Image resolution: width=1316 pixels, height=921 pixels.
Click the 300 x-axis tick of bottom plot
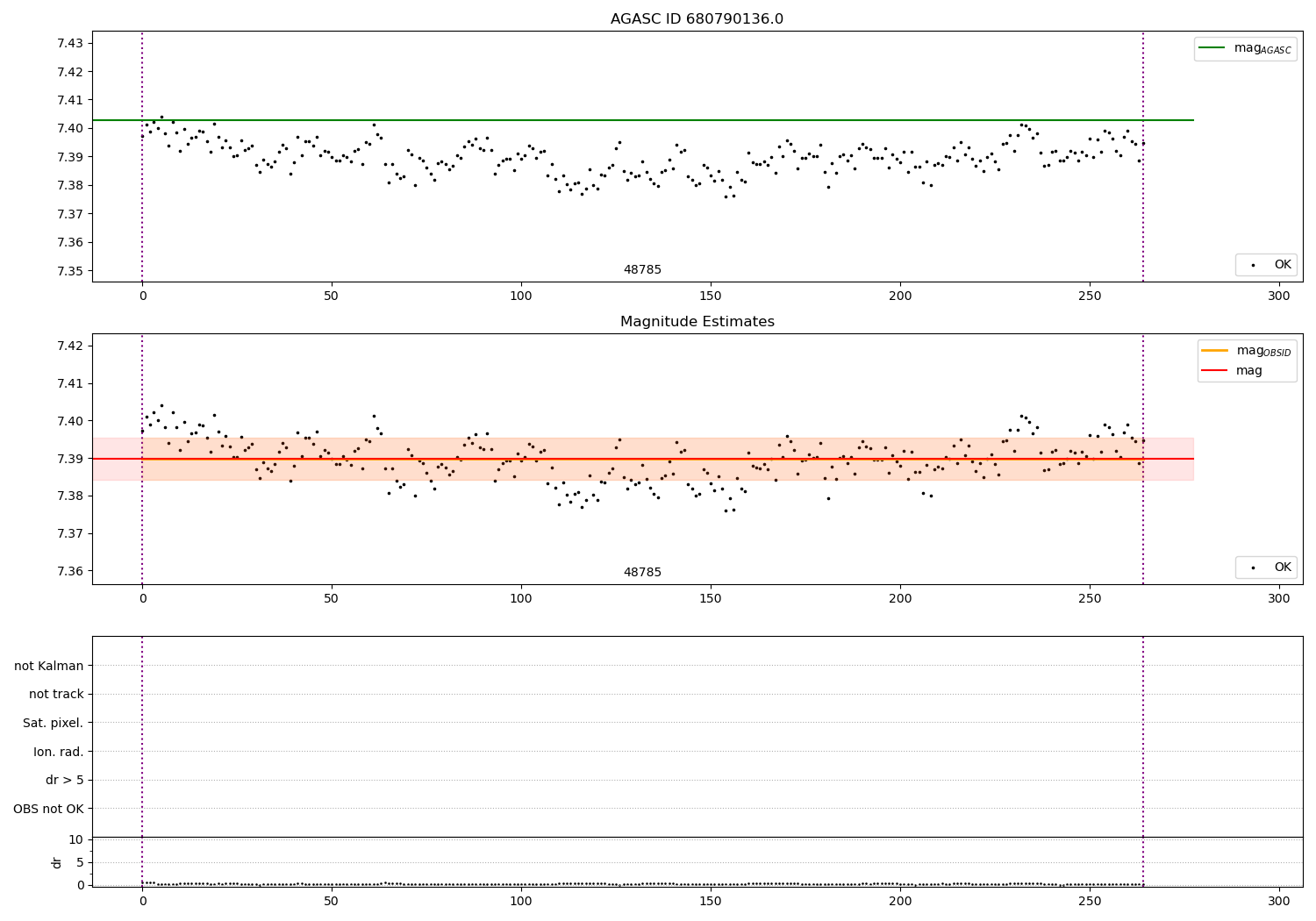[x=1279, y=902]
